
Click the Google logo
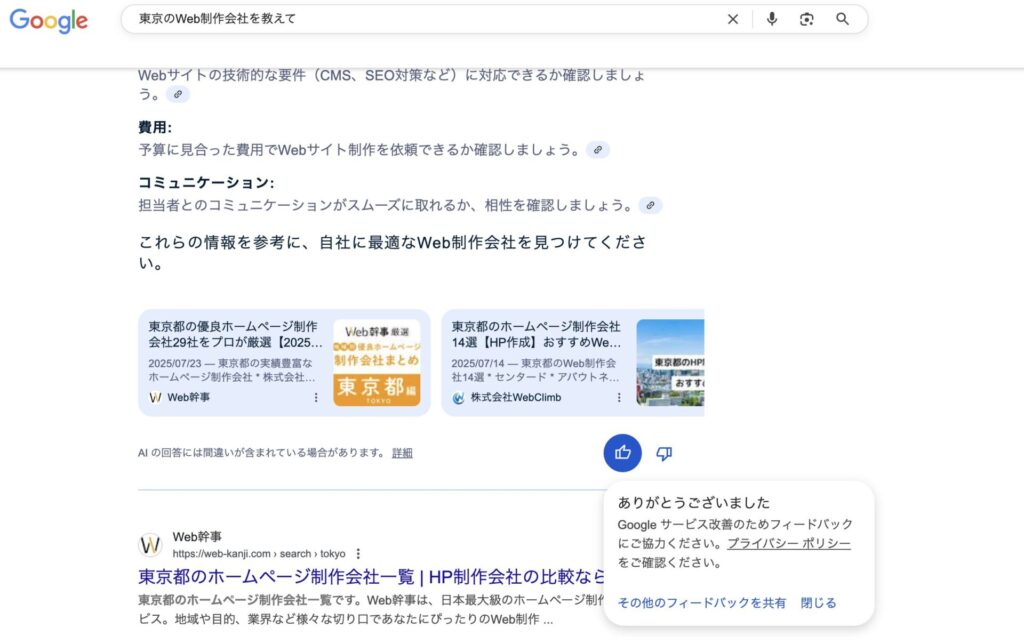(48, 19)
